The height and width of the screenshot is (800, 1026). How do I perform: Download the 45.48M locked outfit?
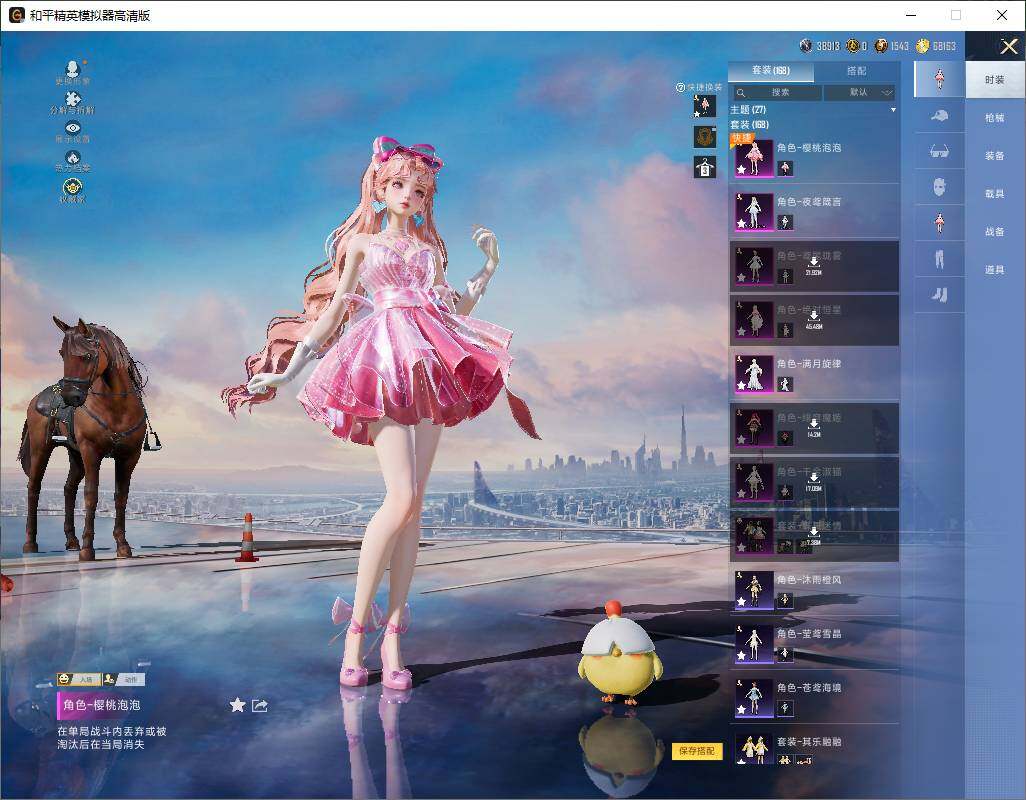(x=813, y=319)
